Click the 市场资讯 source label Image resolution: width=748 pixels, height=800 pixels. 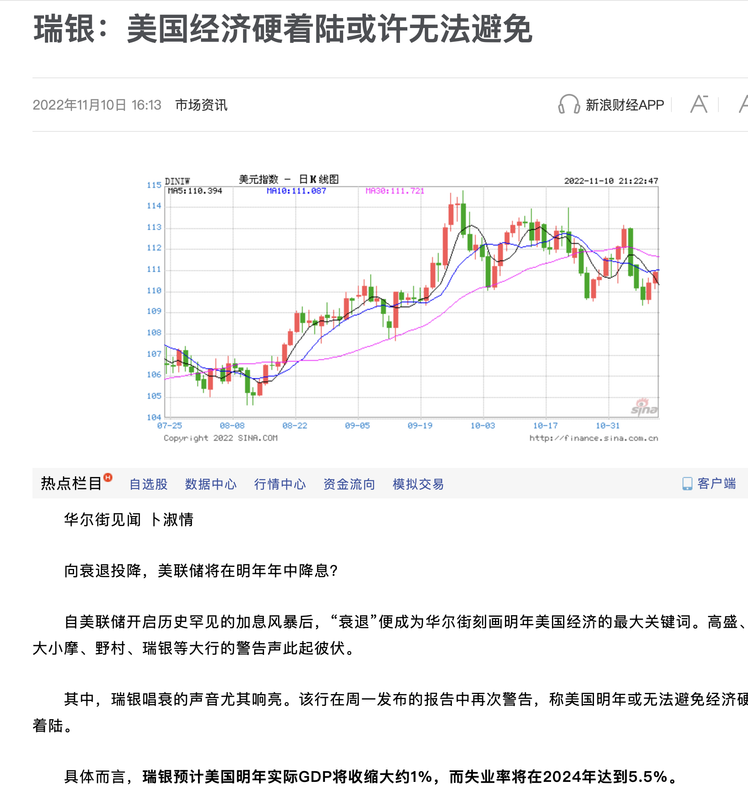tap(201, 105)
